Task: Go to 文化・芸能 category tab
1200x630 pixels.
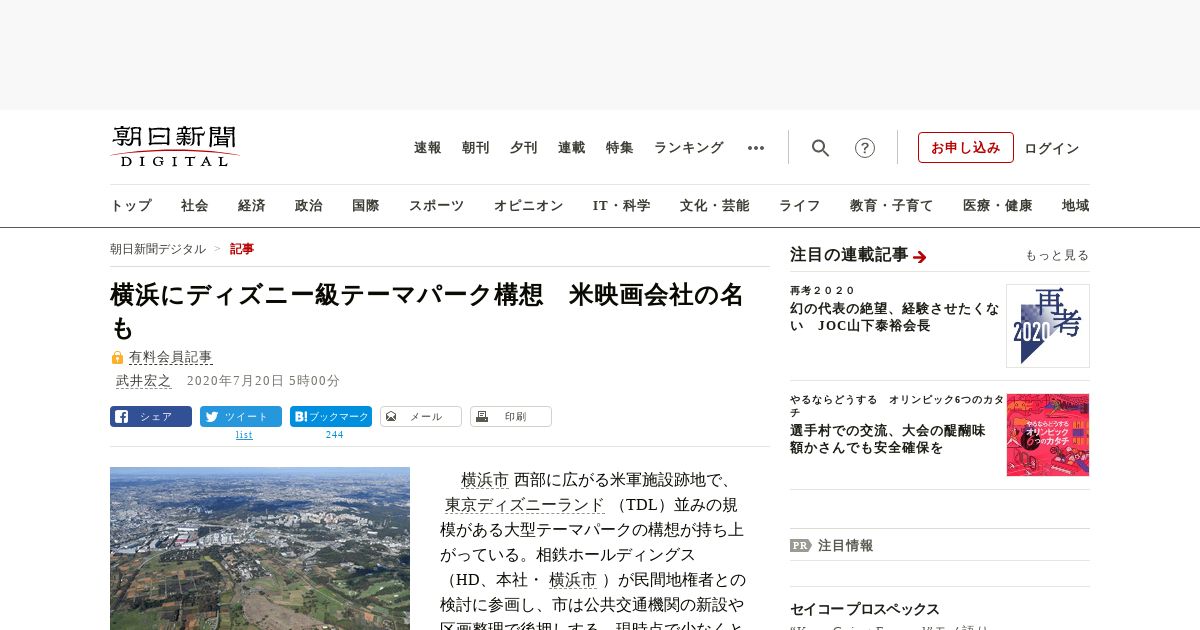Action: (x=715, y=206)
